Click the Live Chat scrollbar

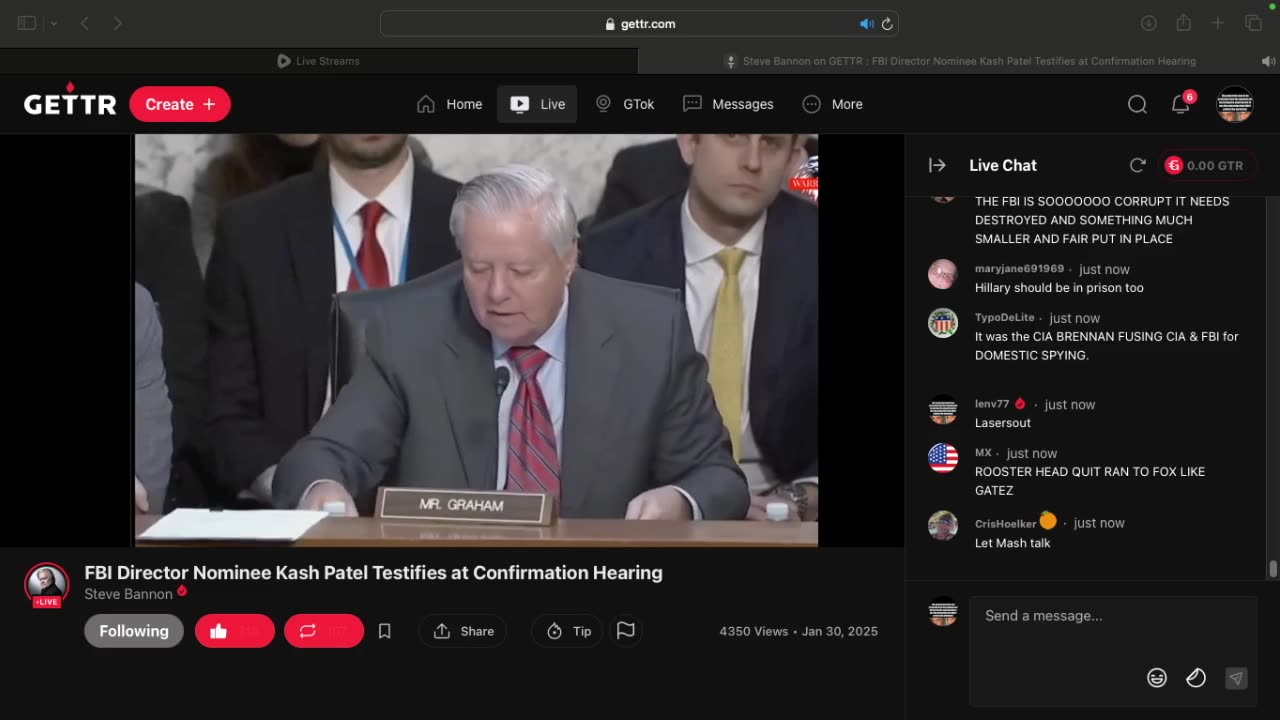point(1273,569)
